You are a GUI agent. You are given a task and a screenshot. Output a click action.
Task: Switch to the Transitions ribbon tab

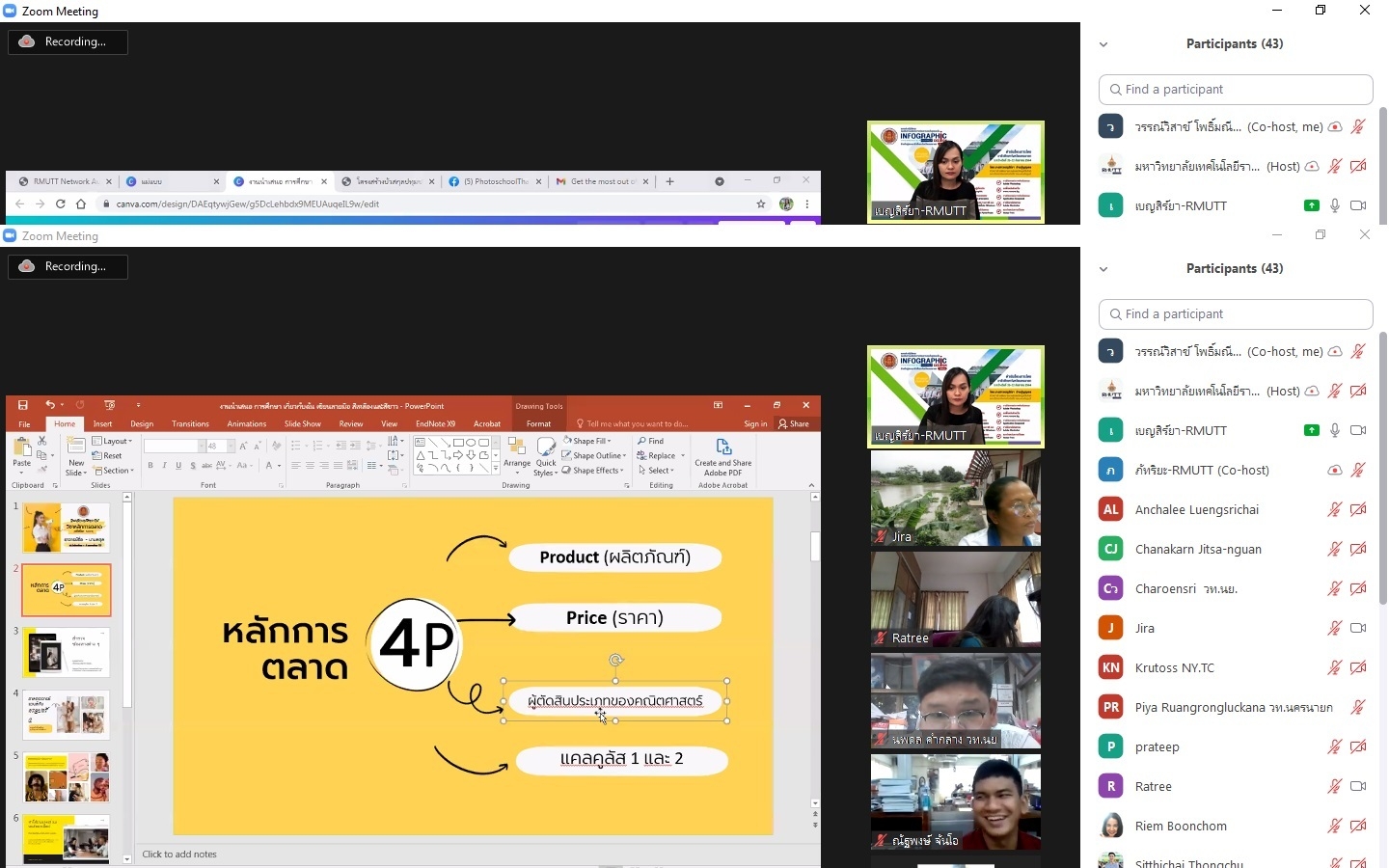point(190,424)
